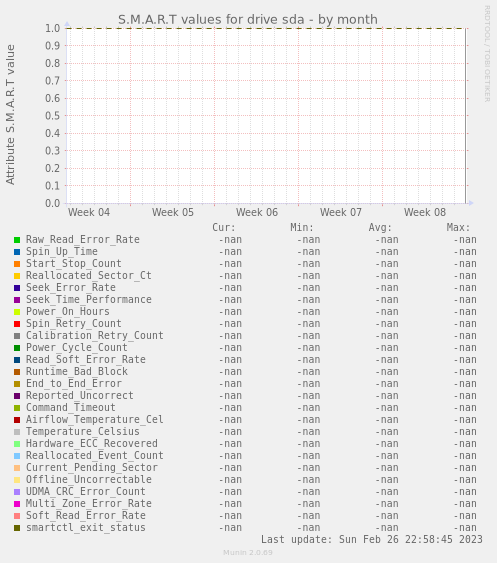Click the red Spin_Retry_Count legend swatch

(17, 324)
